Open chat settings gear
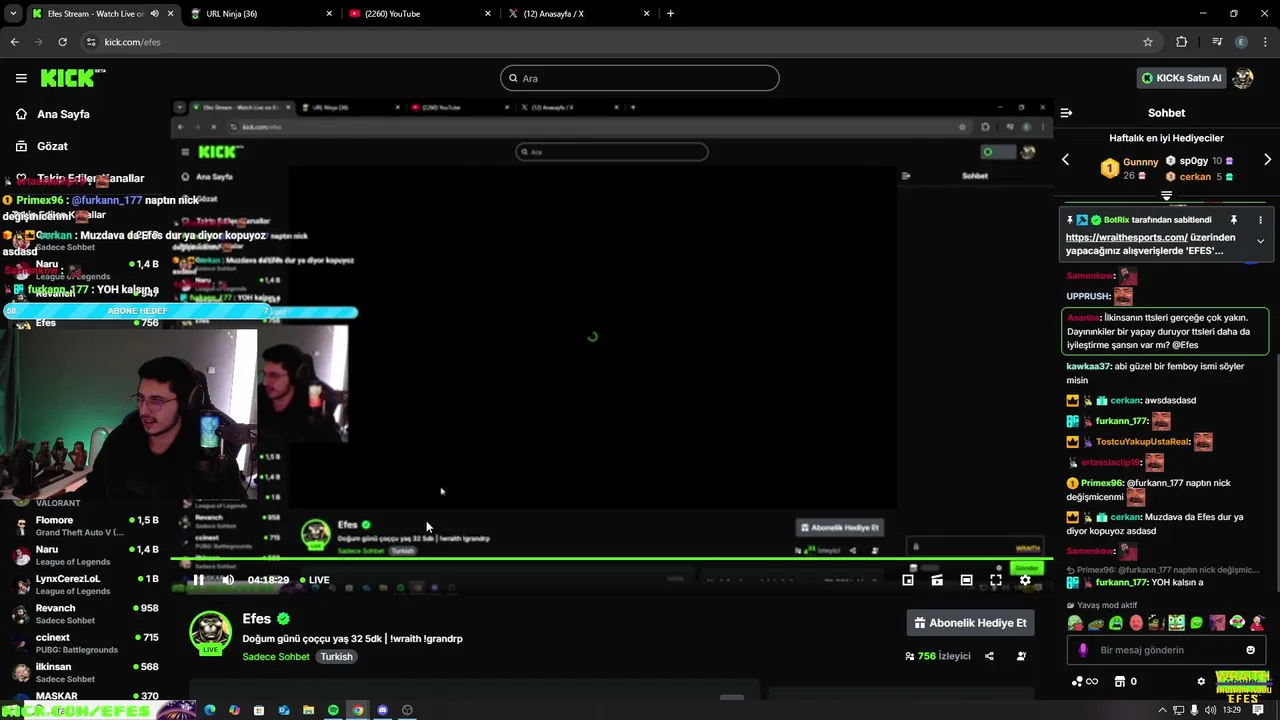The width and height of the screenshot is (1280, 720). 1201,682
